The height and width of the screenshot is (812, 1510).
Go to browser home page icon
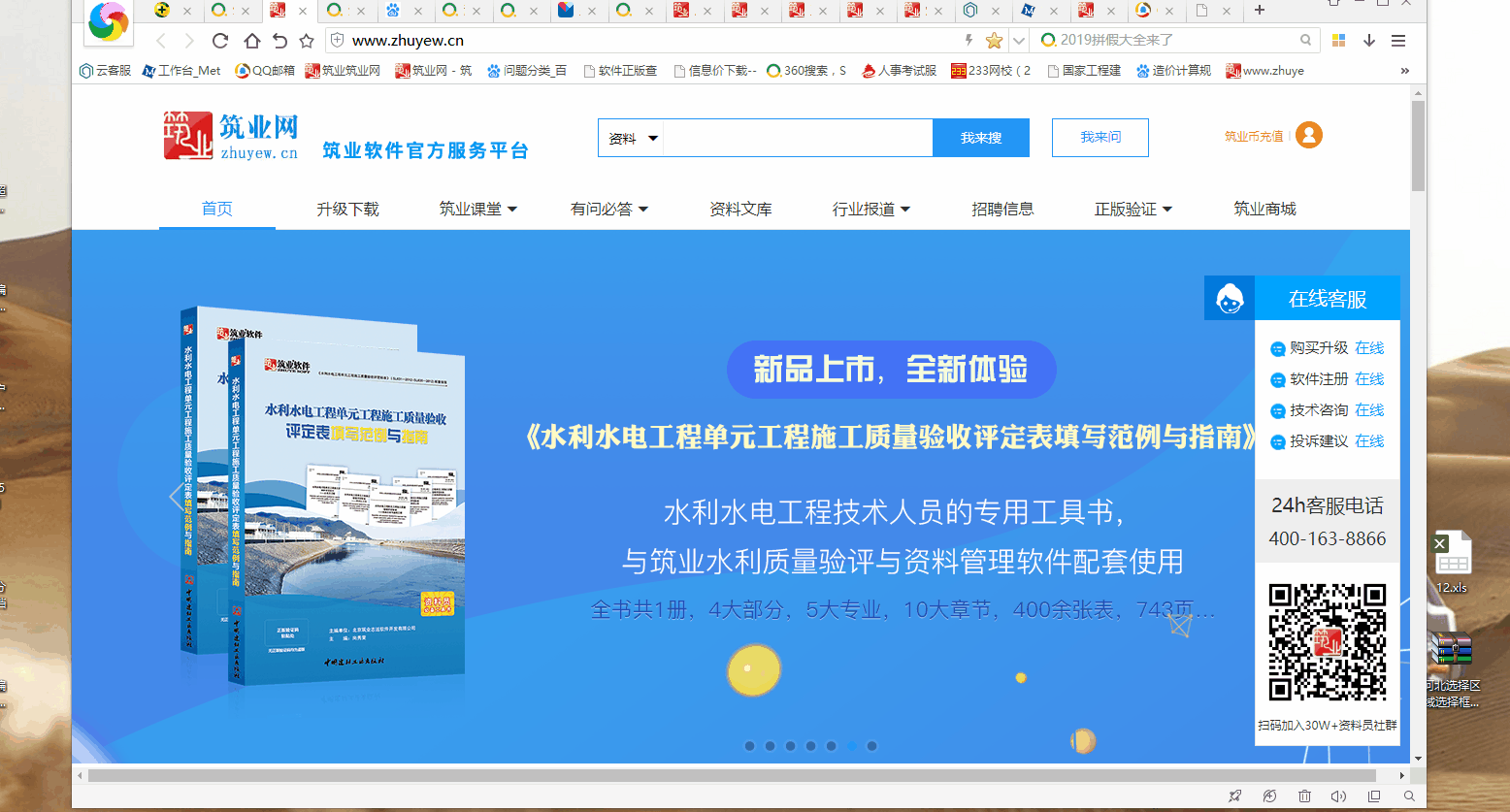point(251,41)
